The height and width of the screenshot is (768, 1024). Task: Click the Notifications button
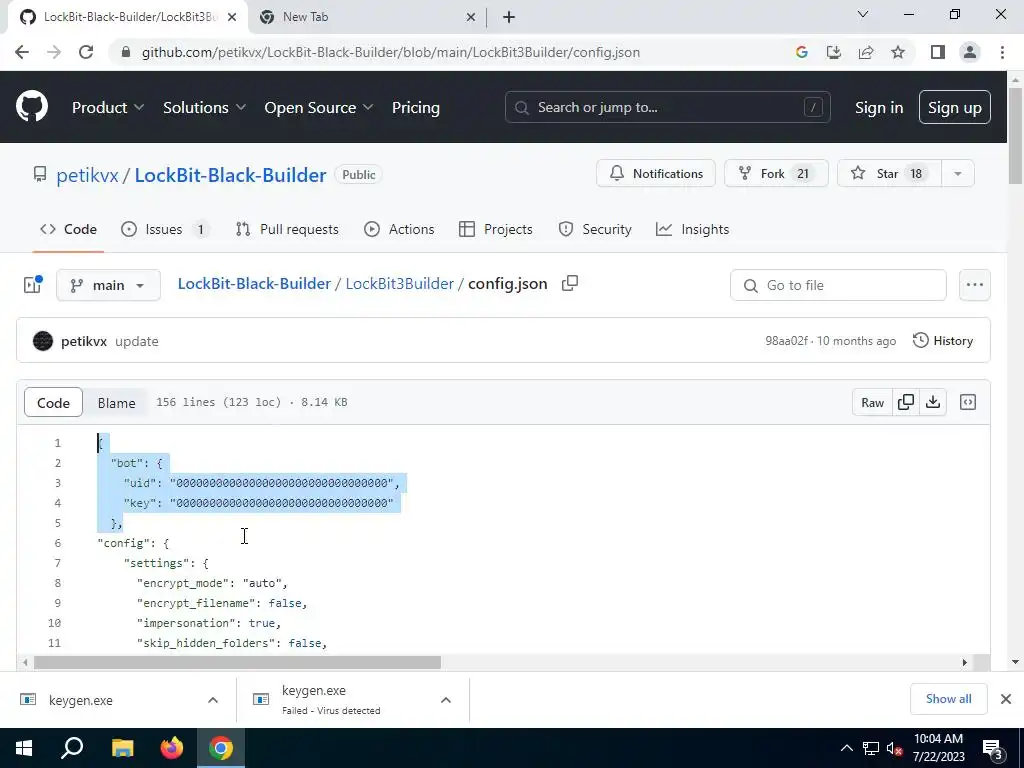(x=656, y=174)
